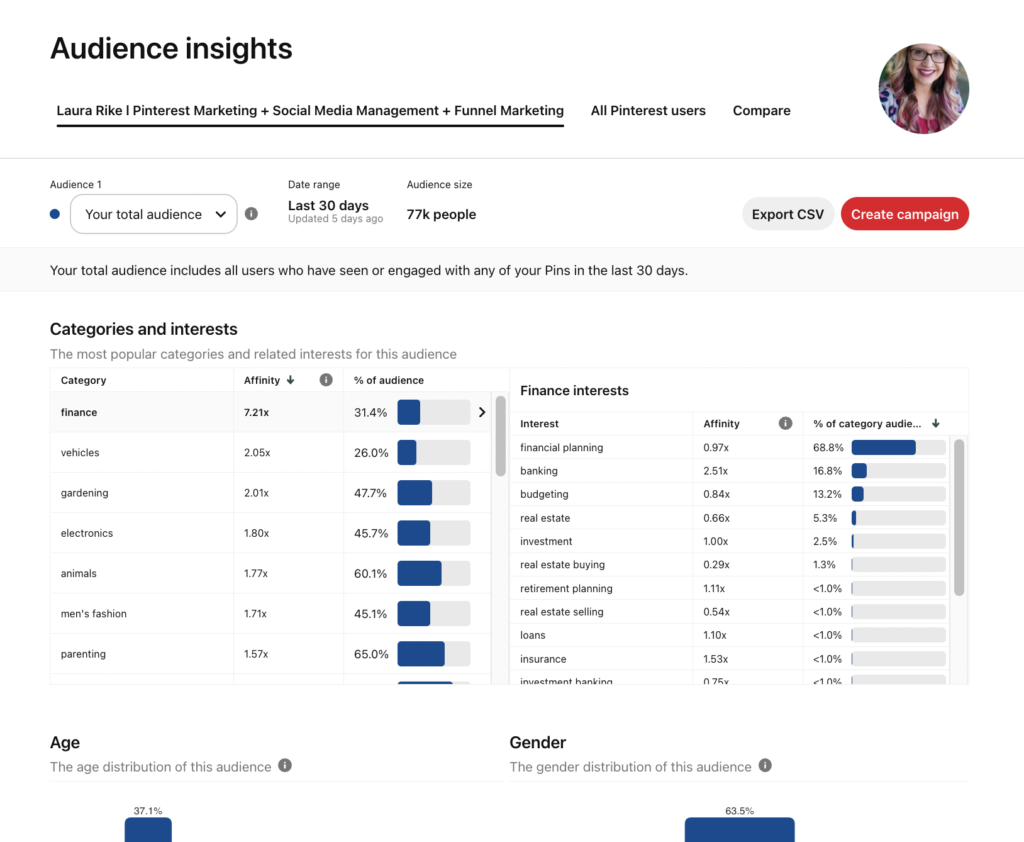Click categories table vertical scrollbar

[x=500, y=436]
